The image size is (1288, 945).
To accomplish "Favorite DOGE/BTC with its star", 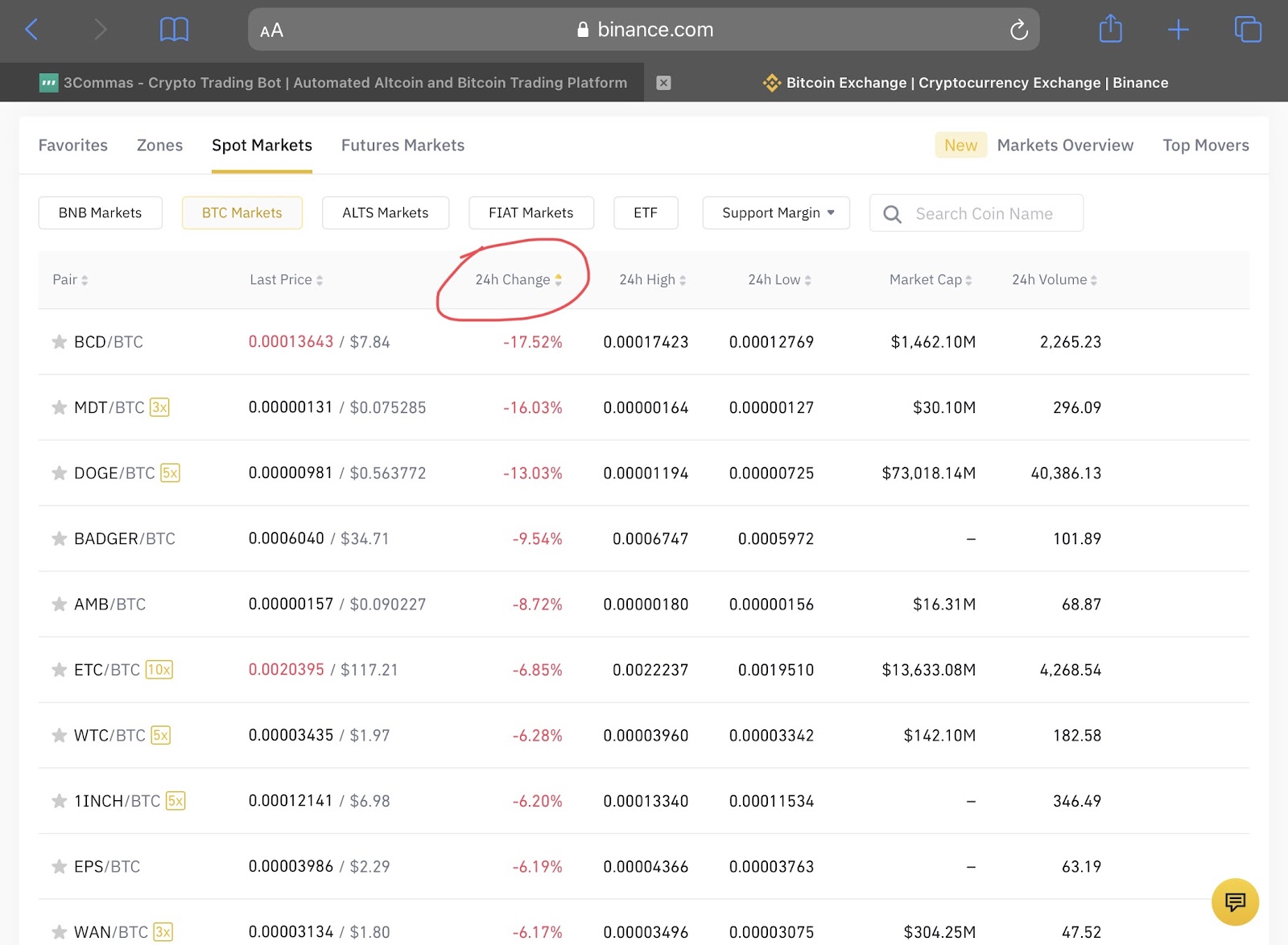I will point(59,473).
